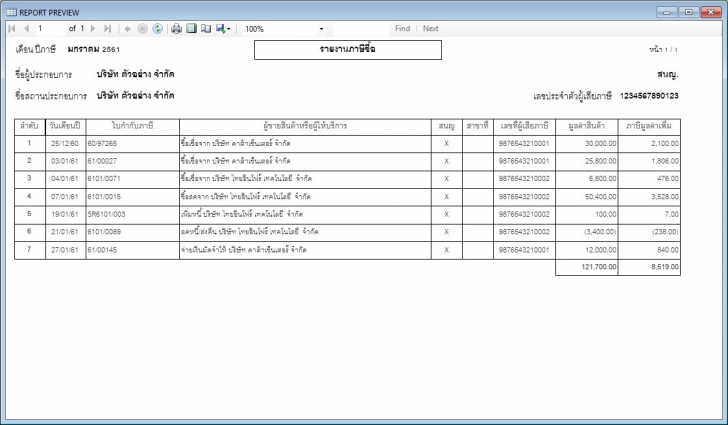Image resolution: width=728 pixels, height=425 pixels.
Task: Click invoice number 6101/0015
Action: click(104, 196)
